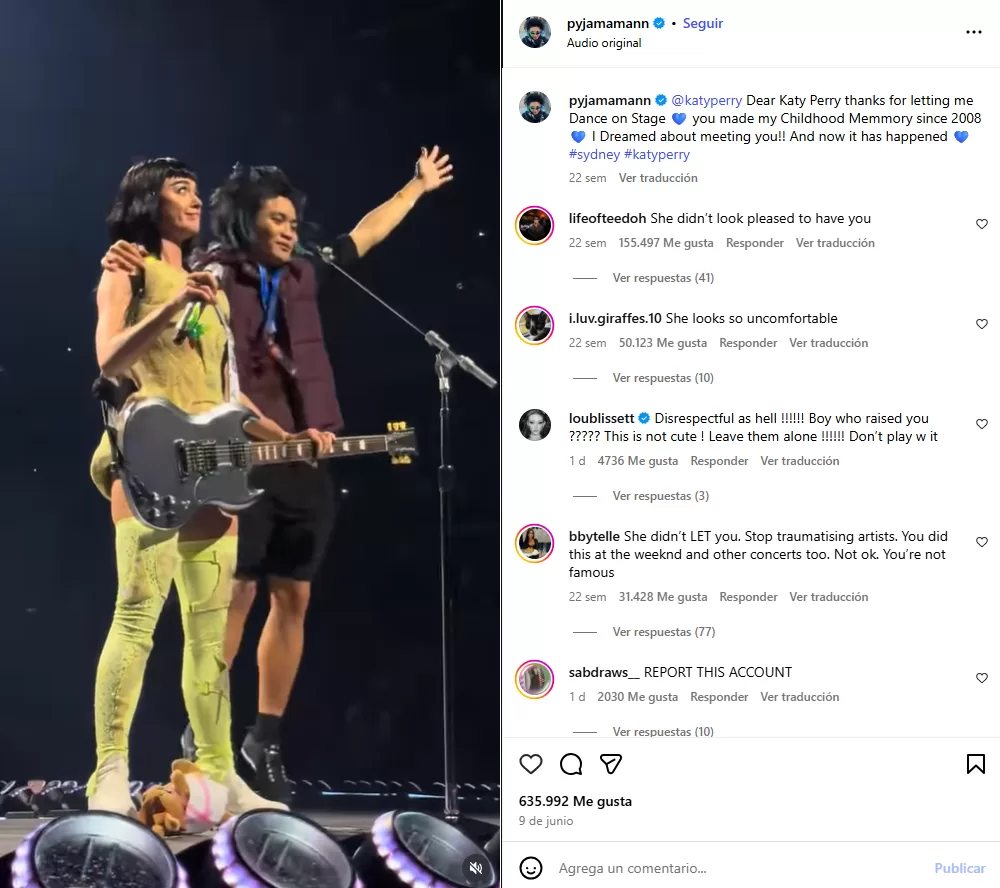The image size is (1000, 888).
Task: Open the three-dot more options menu
Action: (x=974, y=32)
